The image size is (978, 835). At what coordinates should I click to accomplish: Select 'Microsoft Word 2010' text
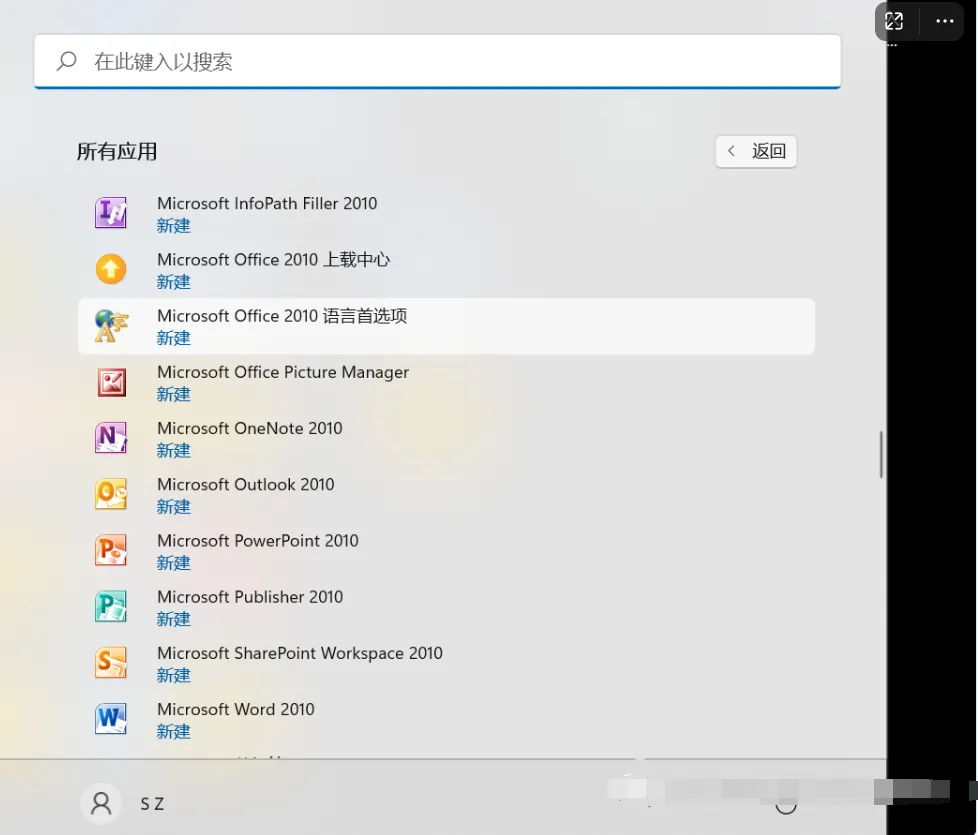coord(236,709)
